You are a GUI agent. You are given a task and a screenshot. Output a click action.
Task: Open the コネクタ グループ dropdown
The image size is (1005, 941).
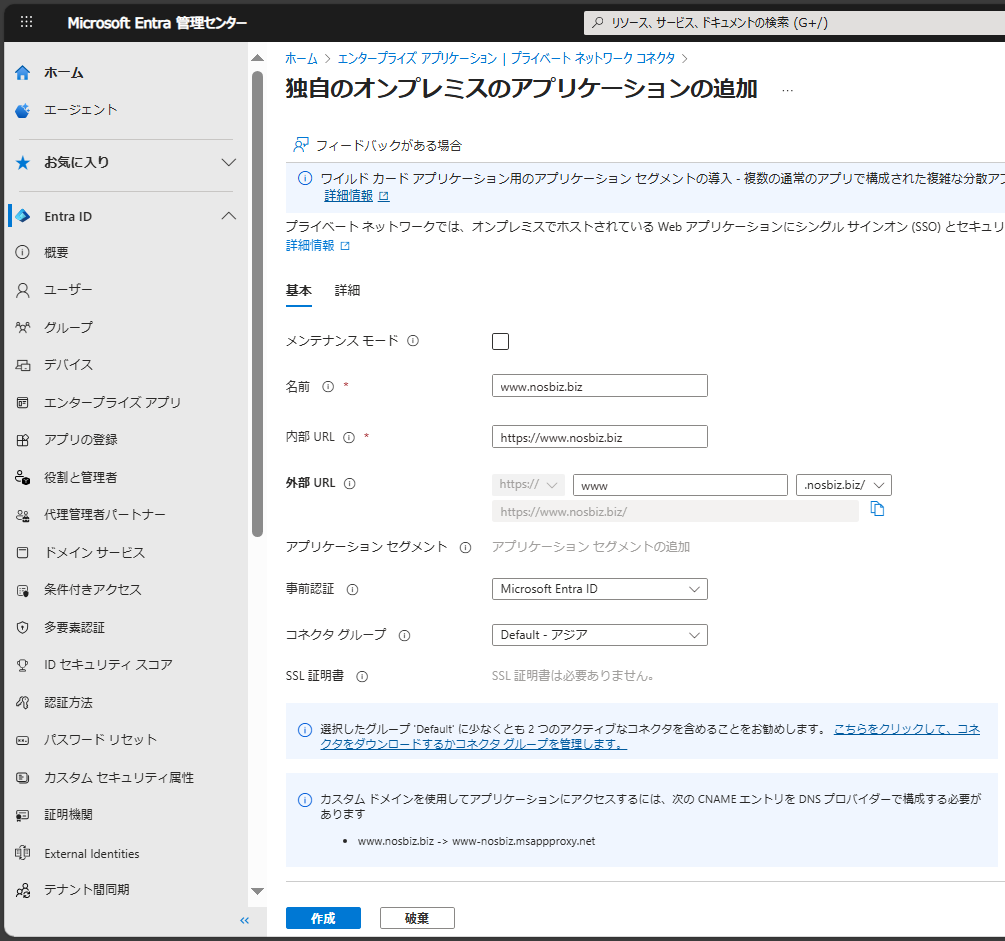[599, 635]
